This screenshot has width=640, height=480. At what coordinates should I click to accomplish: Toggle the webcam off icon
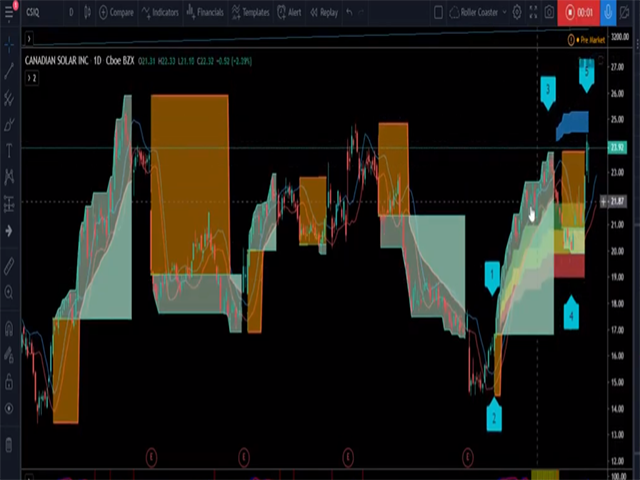[x=624, y=13]
